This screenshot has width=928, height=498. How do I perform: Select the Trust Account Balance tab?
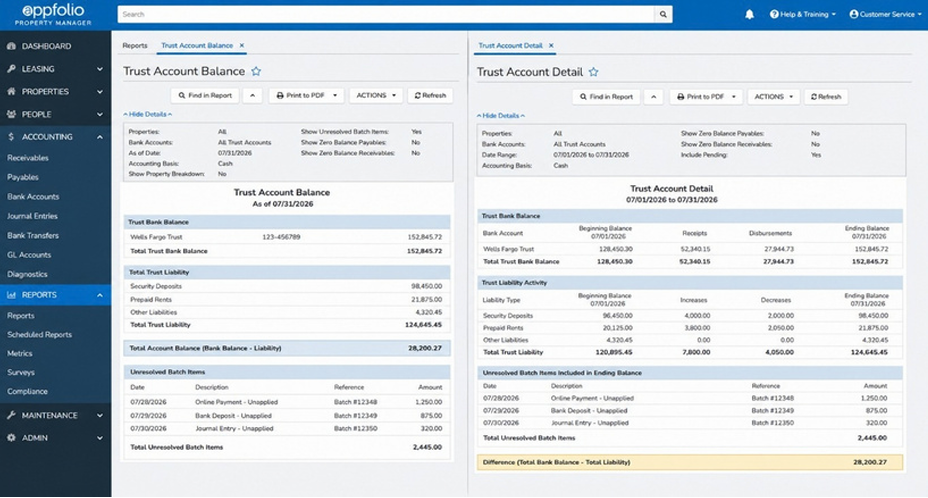[x=197, y=46]
